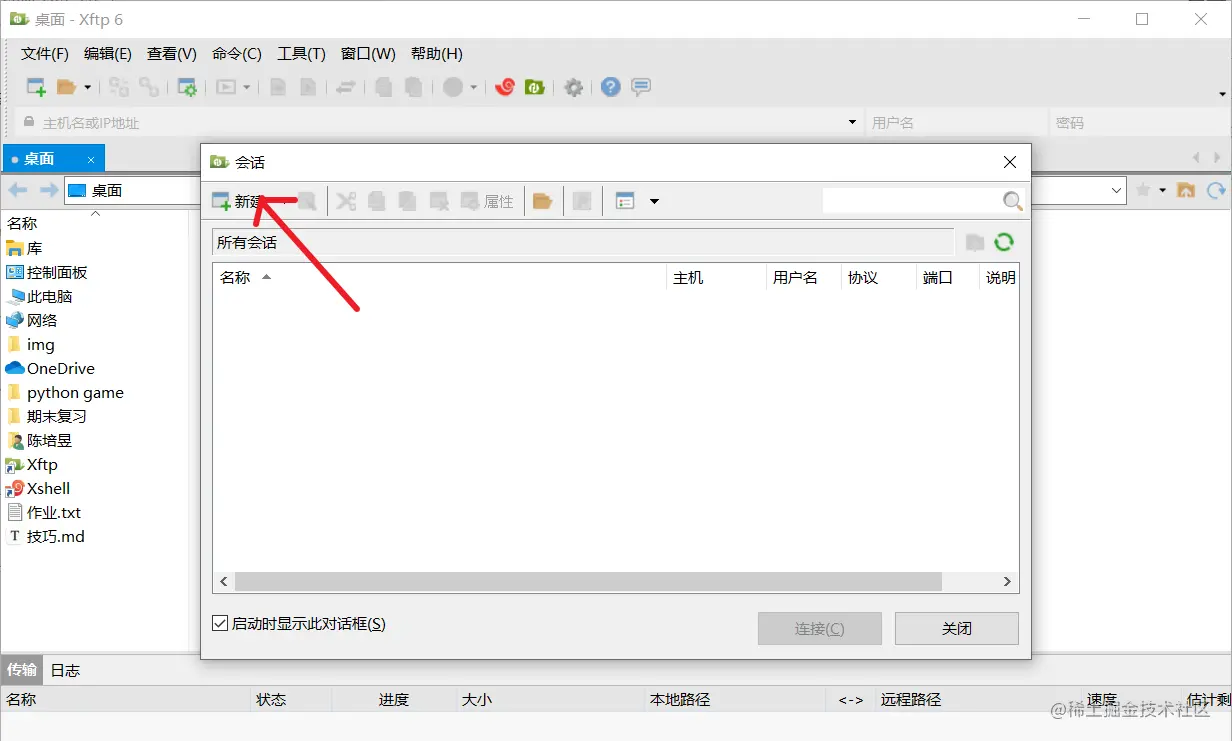
Task: Select 库 in the local file list
Action: click(x=24, y=248)
